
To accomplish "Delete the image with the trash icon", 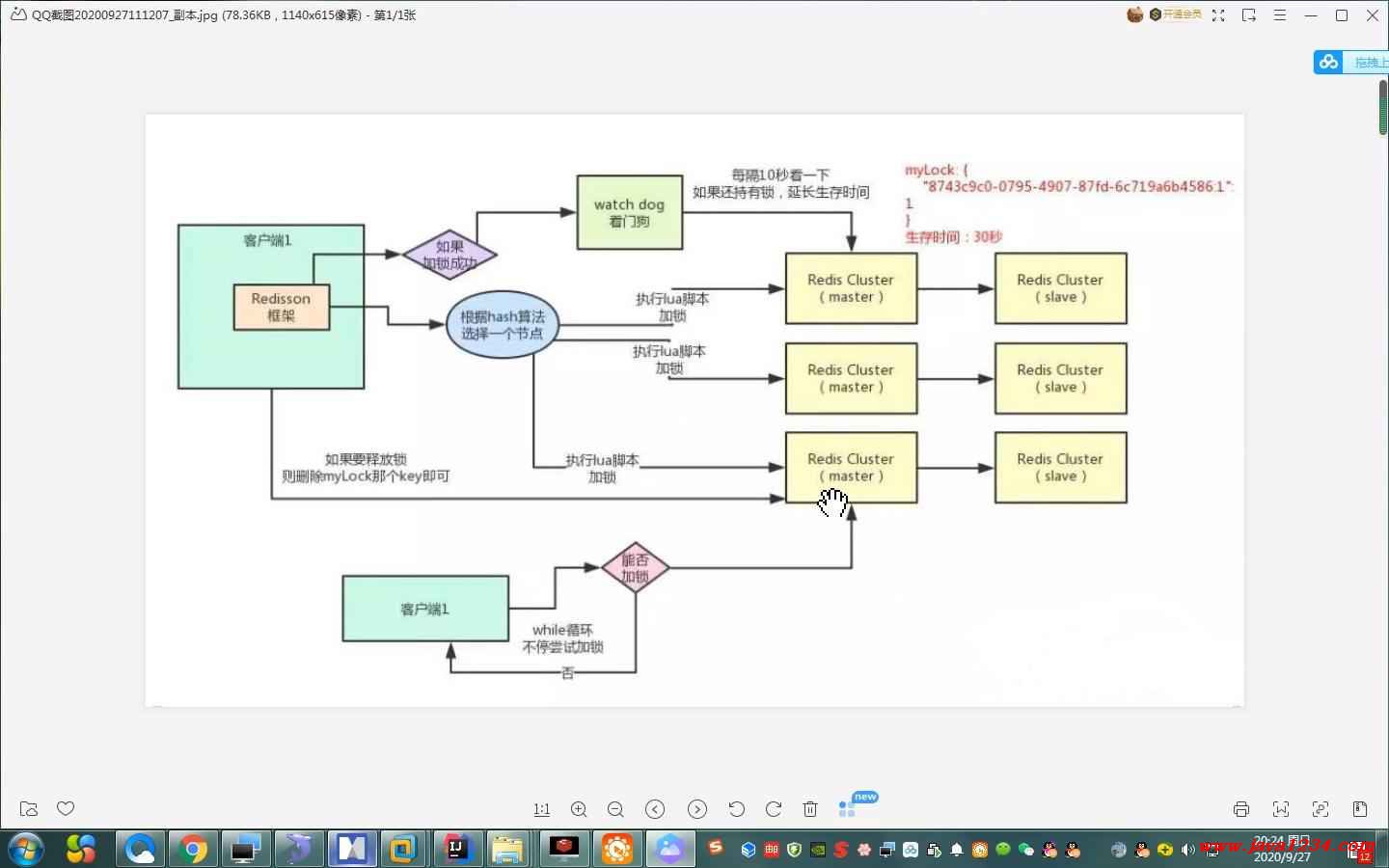I will pyautogui.click(x=810, y=809).
